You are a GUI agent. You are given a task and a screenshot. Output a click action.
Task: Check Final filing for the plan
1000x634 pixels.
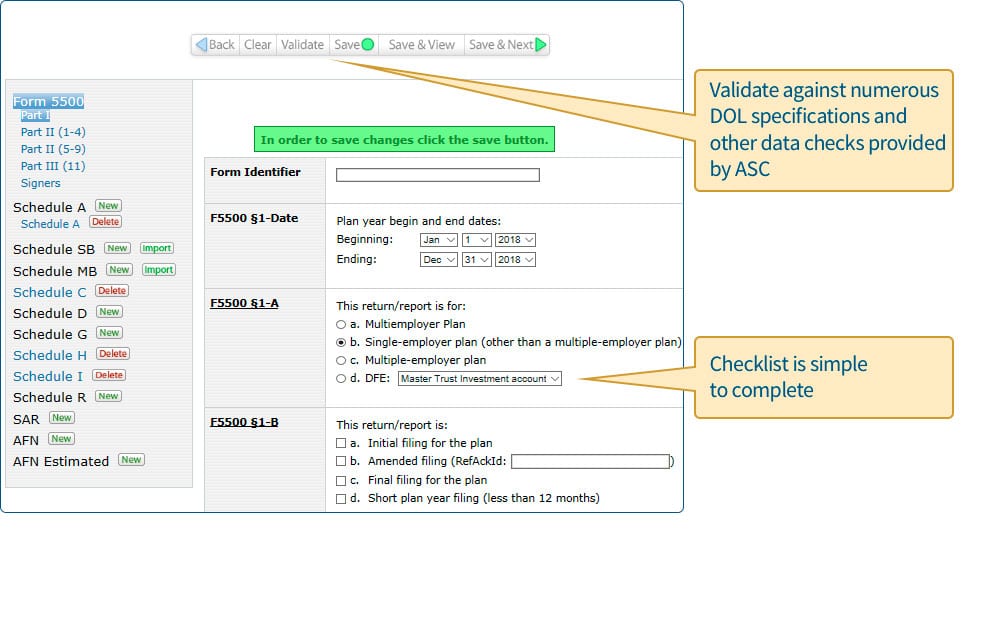pos(341,480)
